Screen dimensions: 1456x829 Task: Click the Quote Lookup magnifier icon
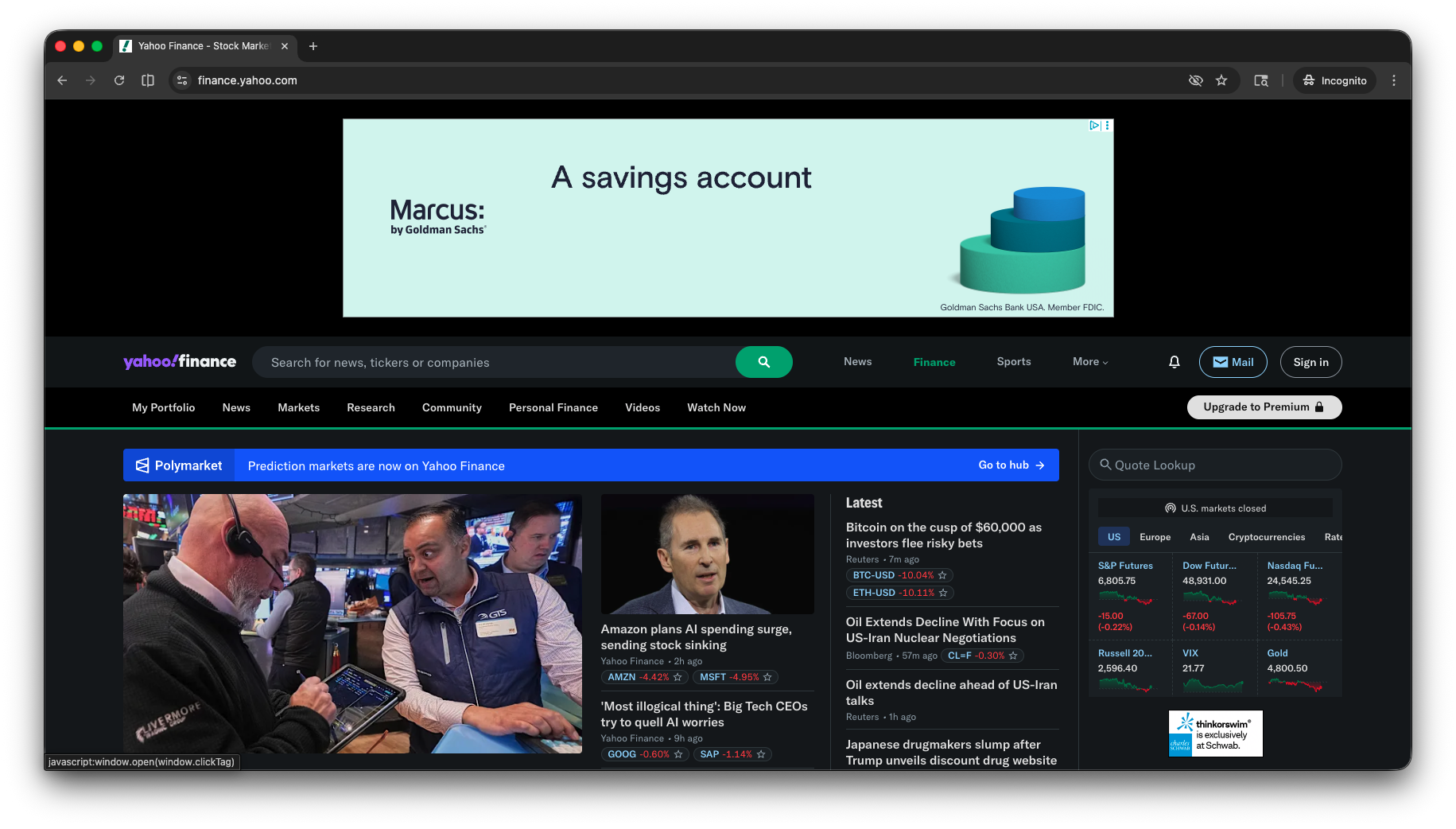(1106, 465)
